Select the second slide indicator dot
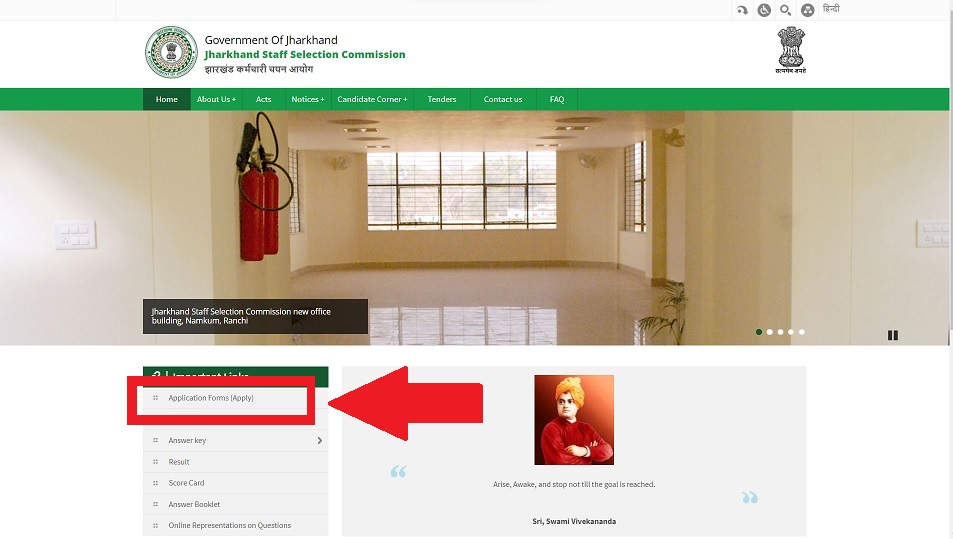 pyautogui.click(x=769, y=332)
